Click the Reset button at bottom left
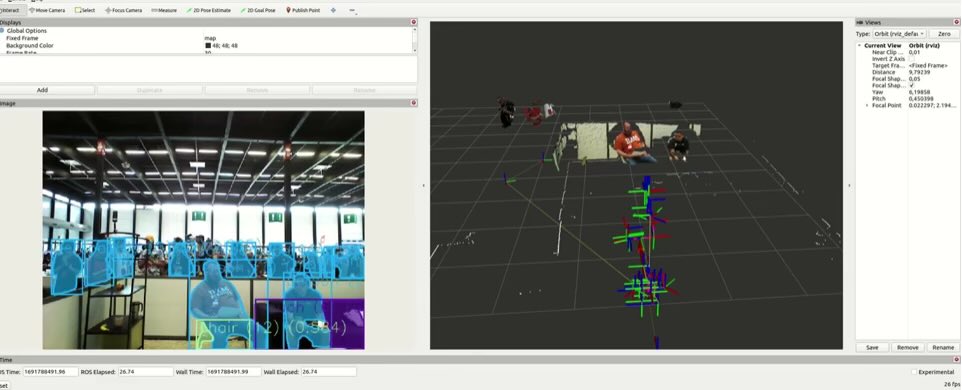Image resolution: width=962 pixels, height=390 pixels. (4, 385)
